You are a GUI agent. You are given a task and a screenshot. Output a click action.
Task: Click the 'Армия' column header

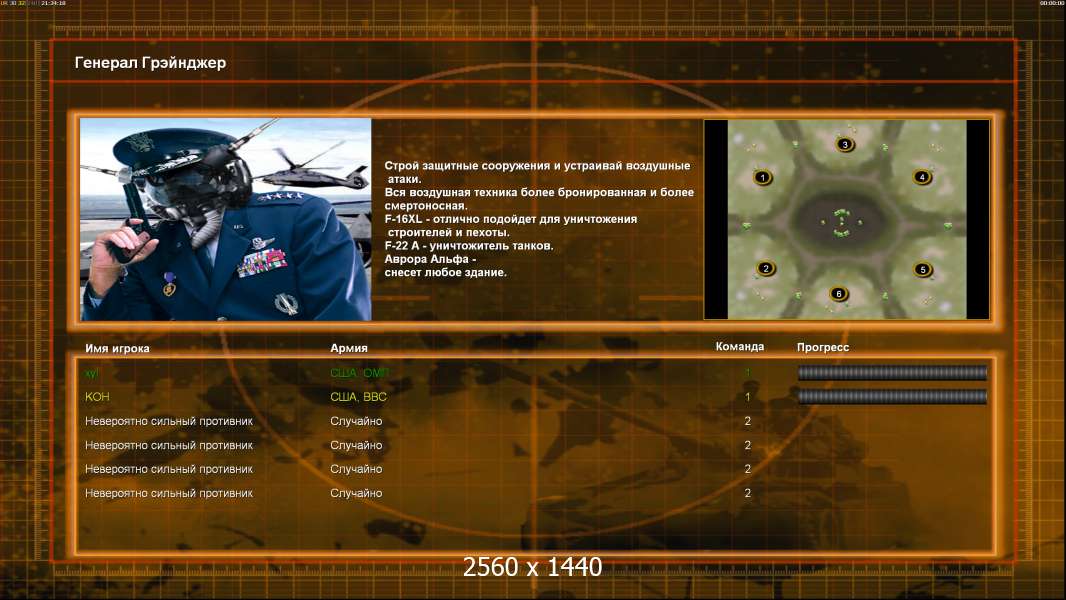[x=349, y=348]
